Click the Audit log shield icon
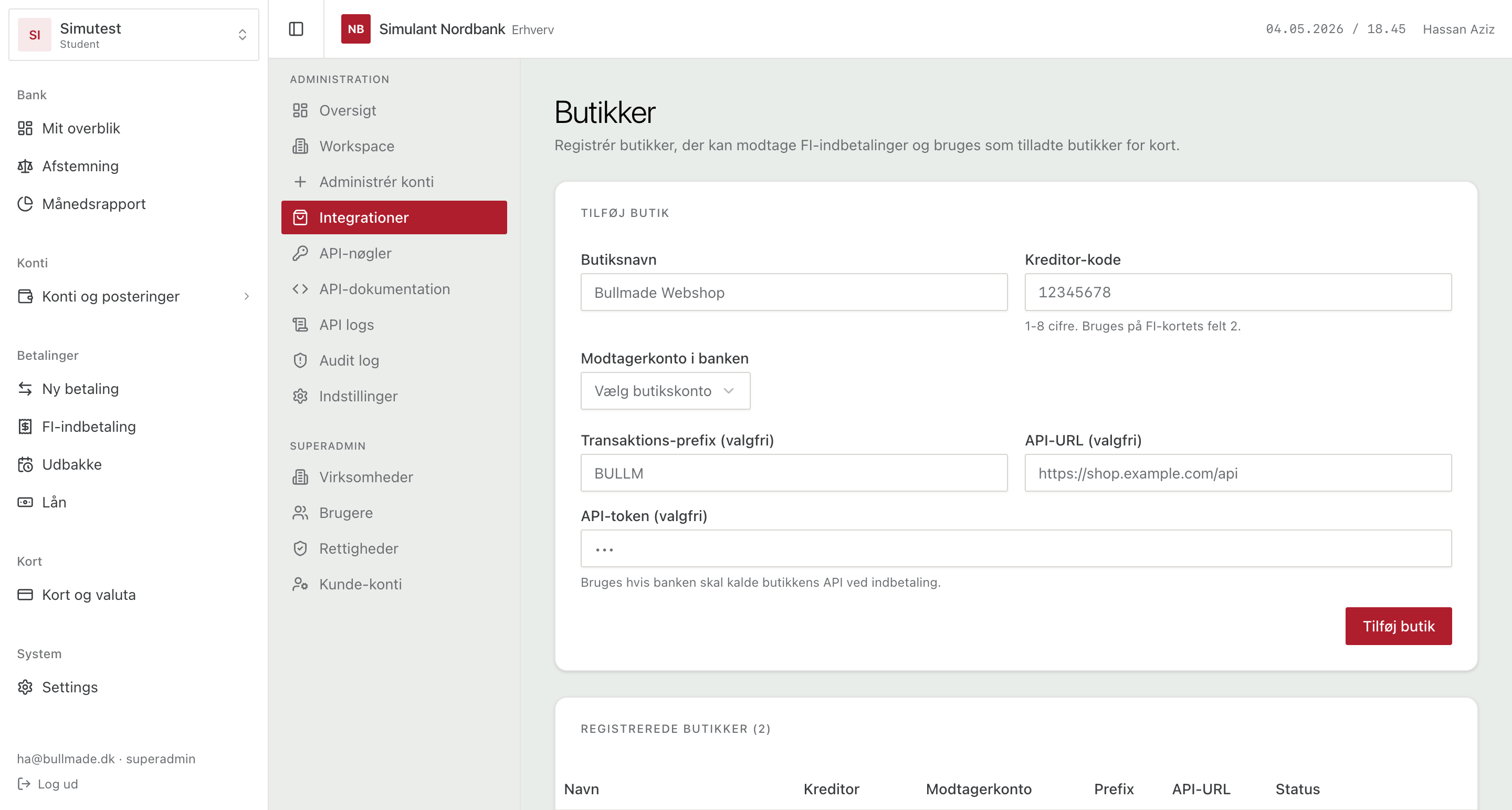Image resolution: width=1512 pixels, height=810 pixels. click(300, 360)
